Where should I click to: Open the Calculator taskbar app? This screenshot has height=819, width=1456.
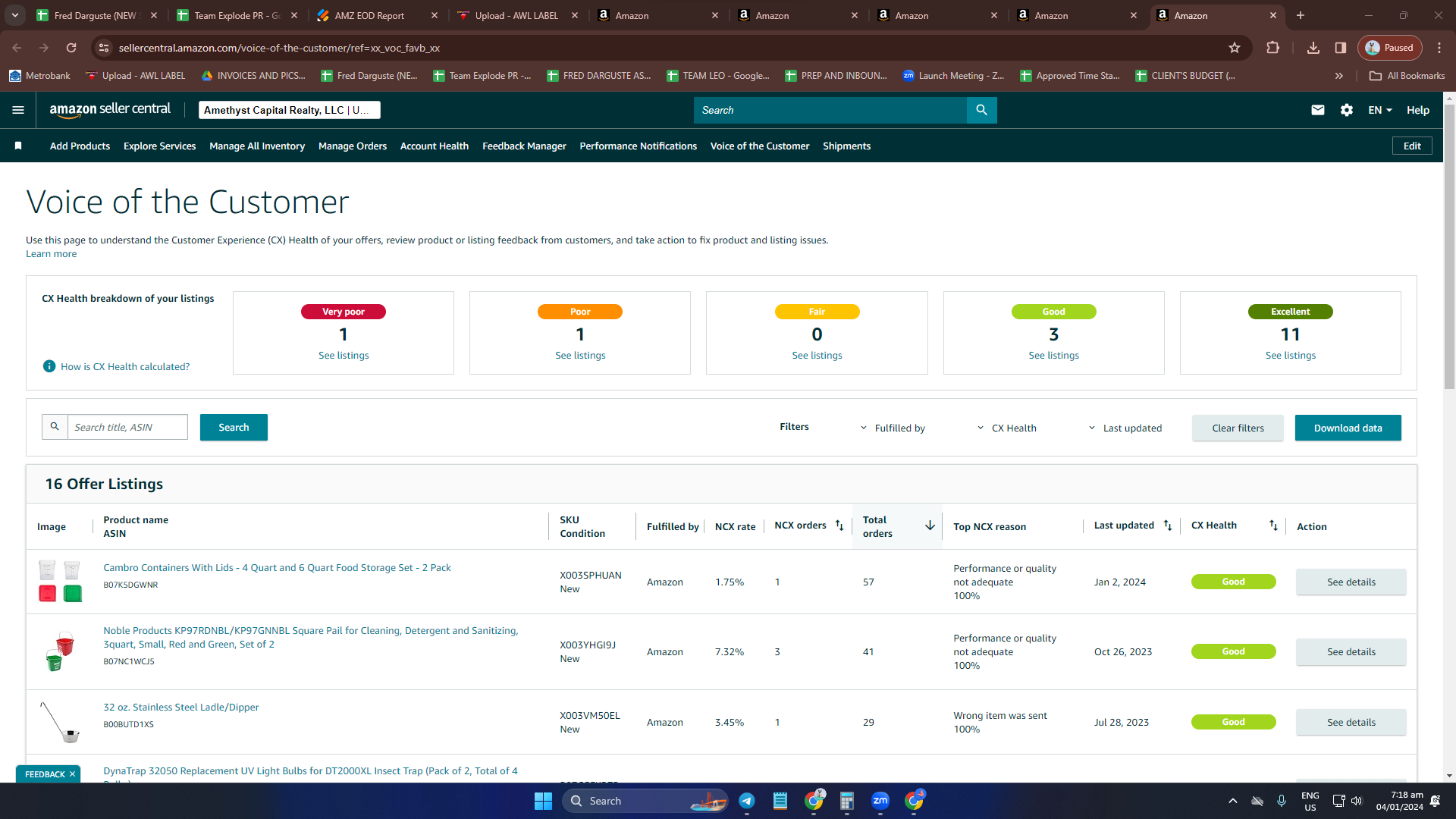coord(847,801)
